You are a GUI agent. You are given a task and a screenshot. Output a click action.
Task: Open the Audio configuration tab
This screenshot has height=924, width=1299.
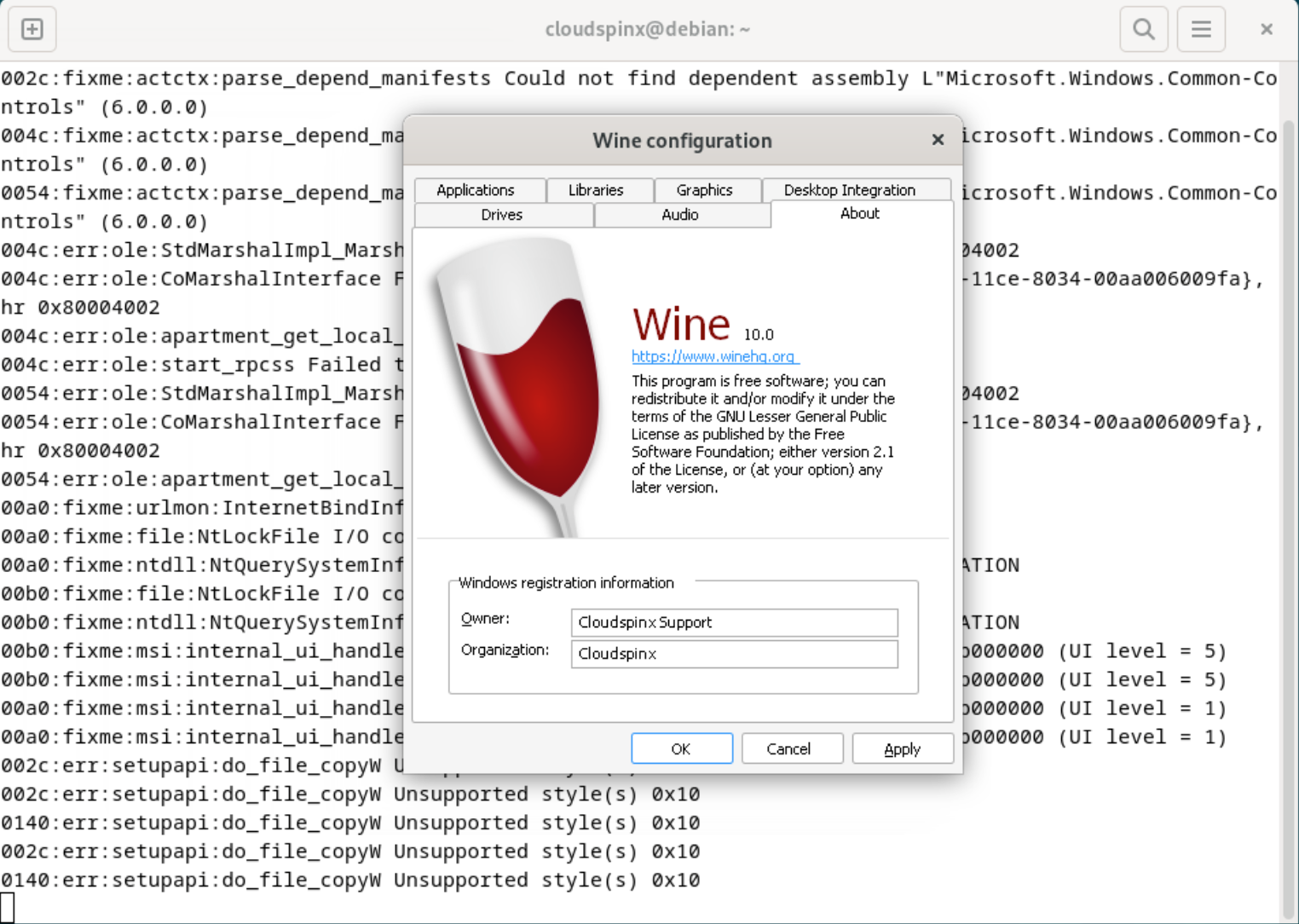coord(681,215)
